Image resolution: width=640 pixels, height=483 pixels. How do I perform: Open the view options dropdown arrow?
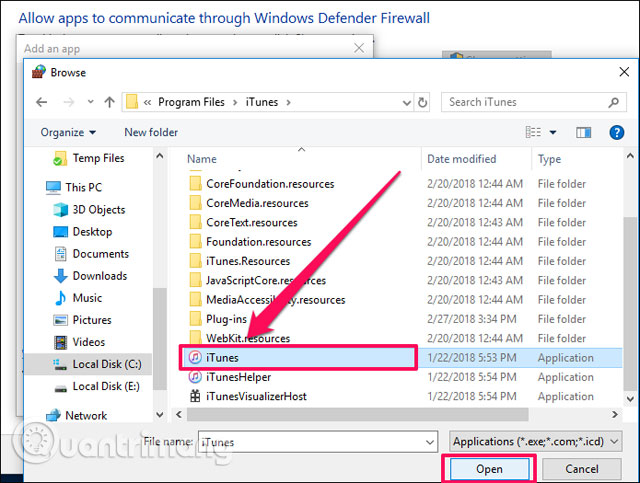click(x=553, y=132)
